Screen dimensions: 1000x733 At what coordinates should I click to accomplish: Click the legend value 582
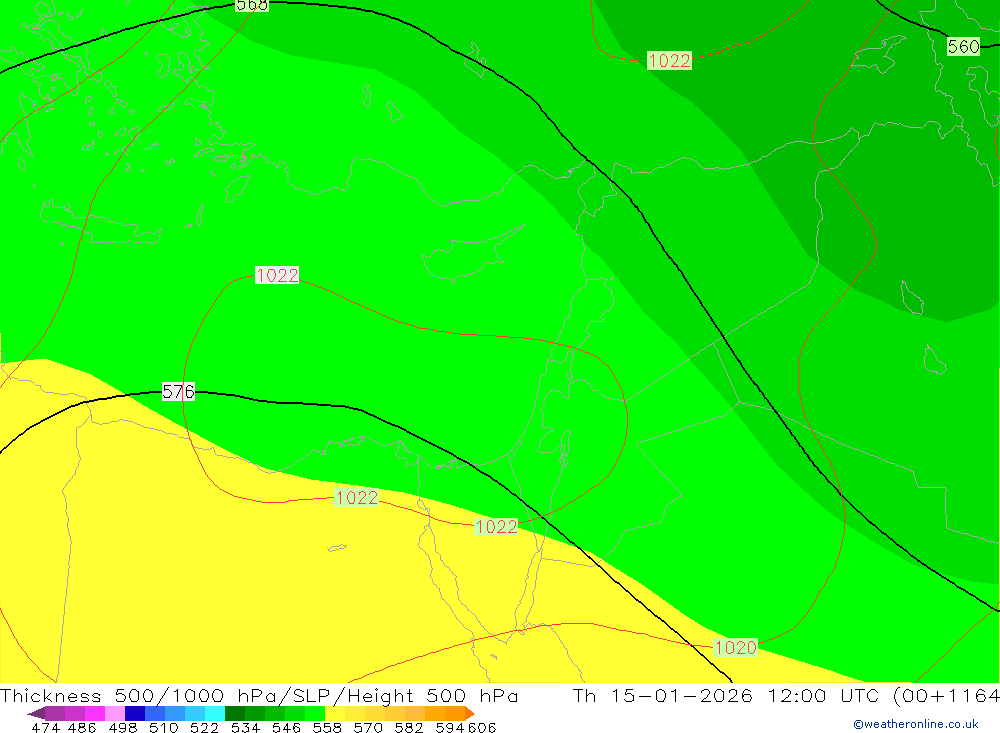408,727
